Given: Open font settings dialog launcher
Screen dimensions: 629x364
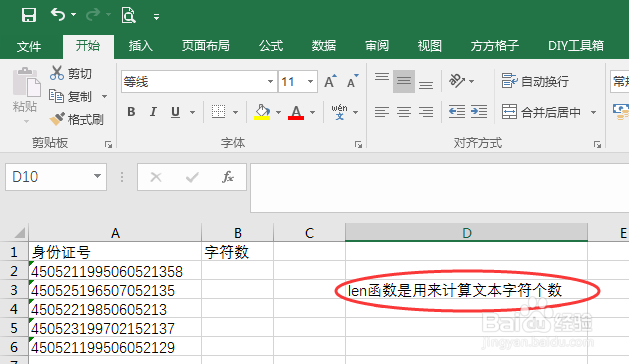Looking at the screenshot, I should point(358,144).
